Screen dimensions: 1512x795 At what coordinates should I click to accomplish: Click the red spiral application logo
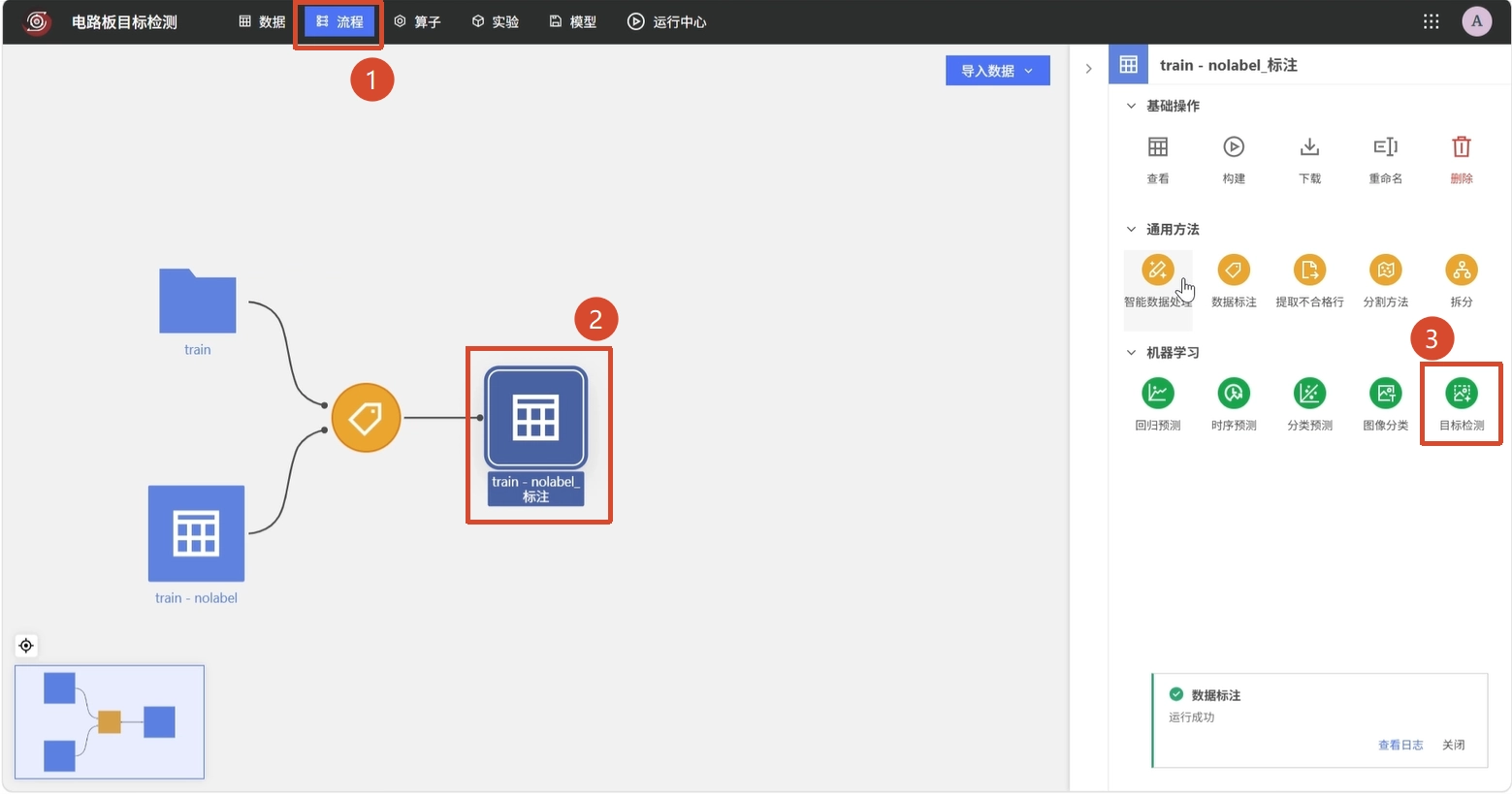tap(37, 21)
